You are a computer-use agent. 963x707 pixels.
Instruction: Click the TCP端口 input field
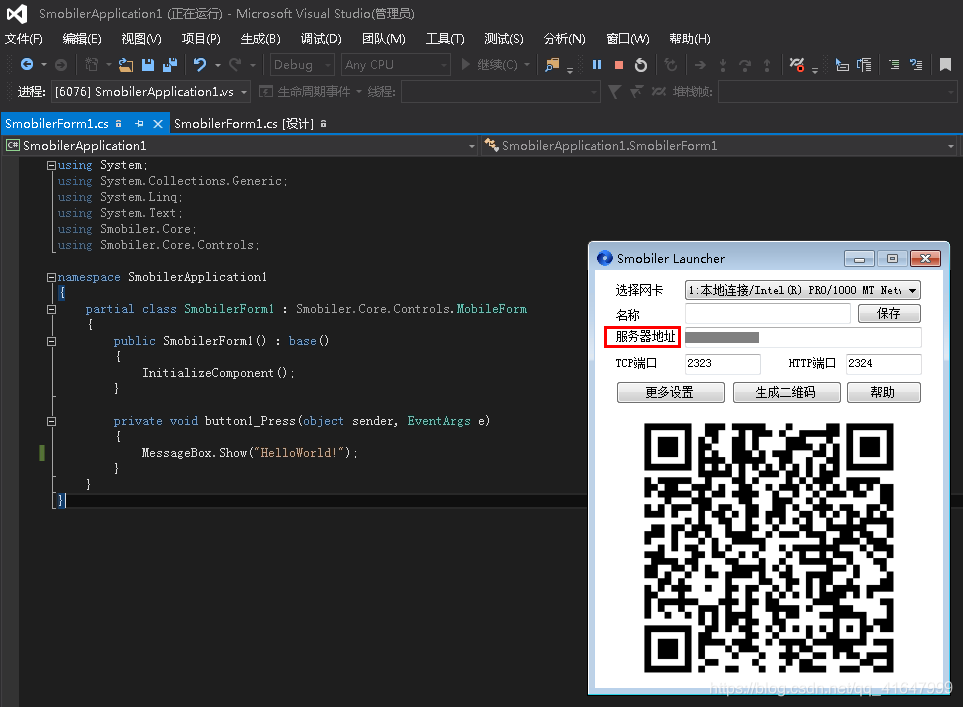click(722, 364)
